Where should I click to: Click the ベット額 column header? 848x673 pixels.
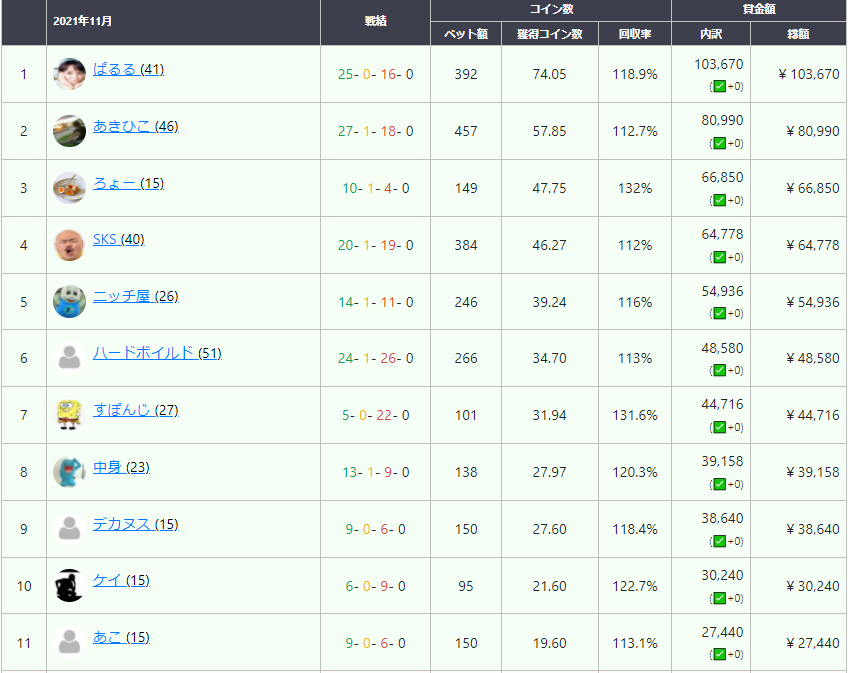pyautogui.click(x=466, y=34)
